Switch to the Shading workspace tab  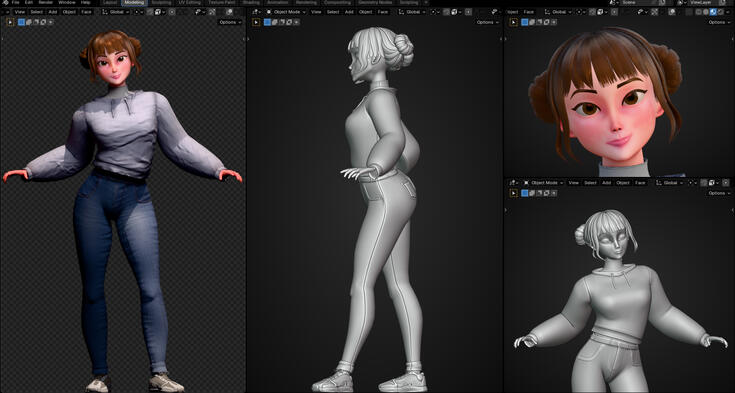click(x=252, y=2)
